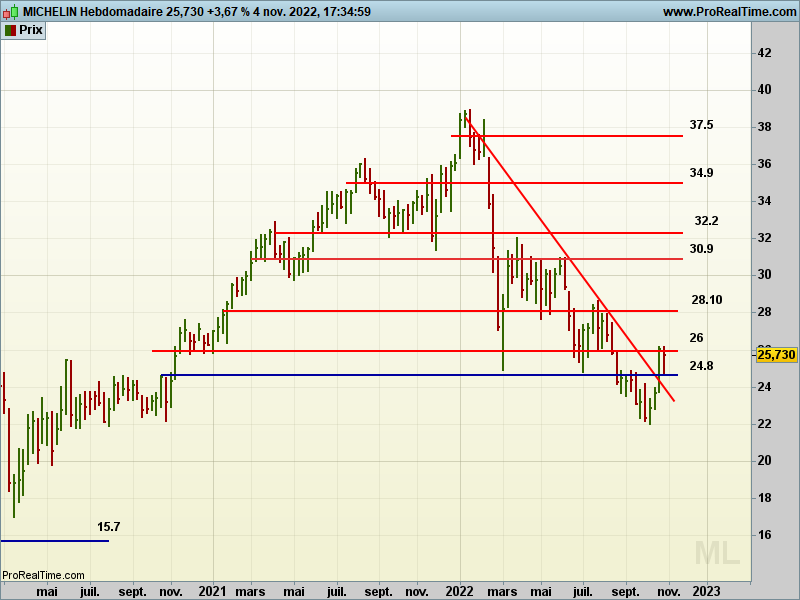Click the ProRealTime.com watermark at bottom left
Image resolution: width=800 pixels, height=600 pixels.
pyautogui.click(x=43, y=575)
